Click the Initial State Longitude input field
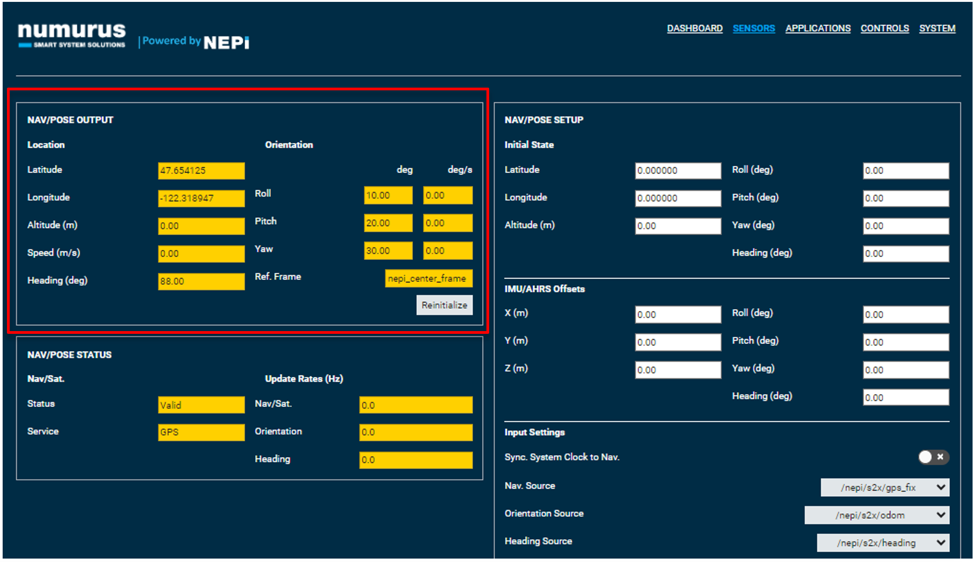Screen dimensions: 976x562 click(678, 199)
